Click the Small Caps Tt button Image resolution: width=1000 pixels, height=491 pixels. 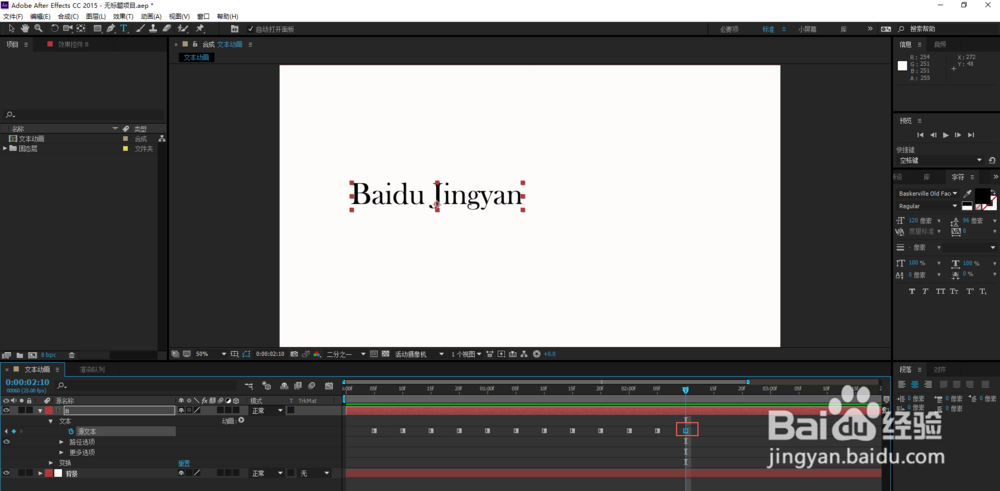(x=954, y=291)
